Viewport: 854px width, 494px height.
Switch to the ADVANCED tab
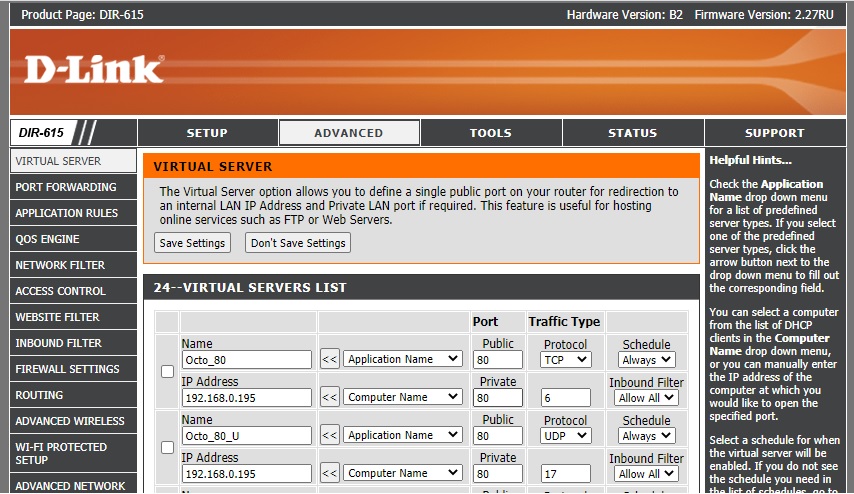[x=349, y=133]
